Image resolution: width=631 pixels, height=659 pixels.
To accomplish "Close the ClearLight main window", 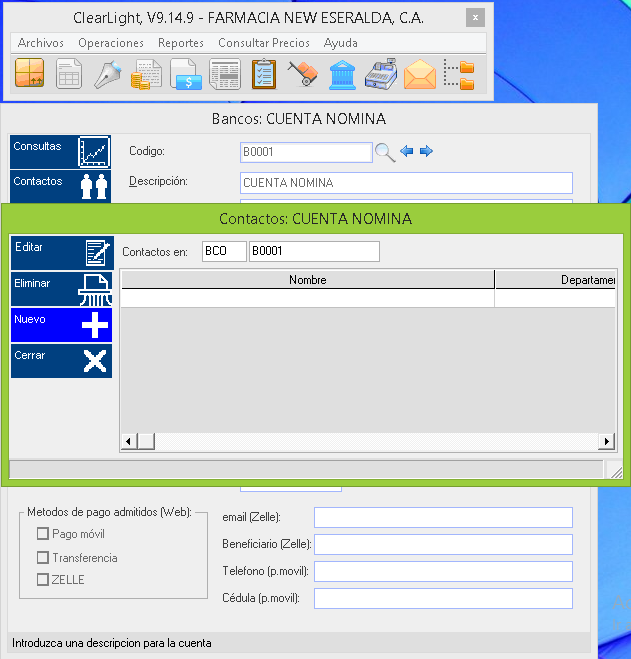I will click(x=475, y=18).
